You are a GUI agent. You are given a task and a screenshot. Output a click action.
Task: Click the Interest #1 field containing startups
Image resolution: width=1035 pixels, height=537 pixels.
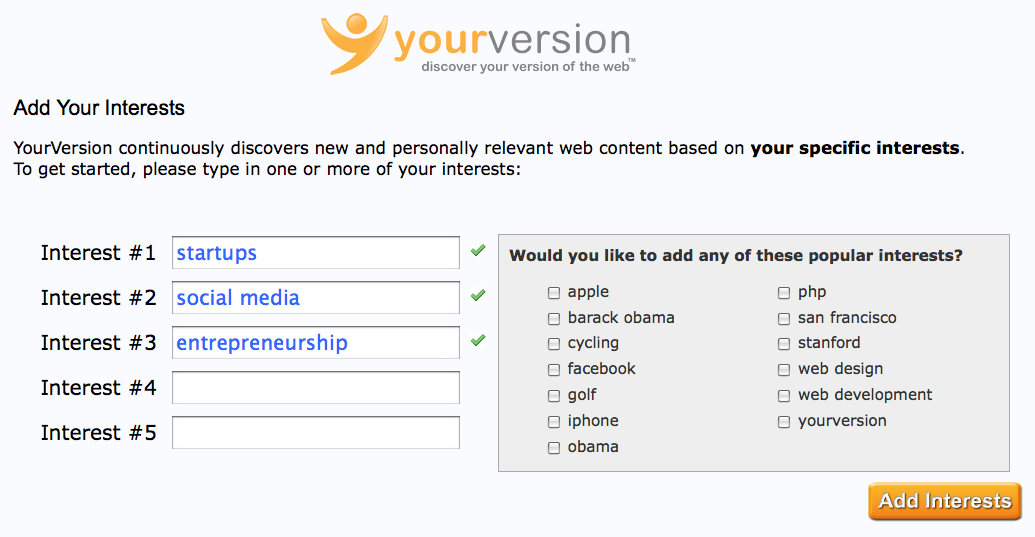point(316,253)
